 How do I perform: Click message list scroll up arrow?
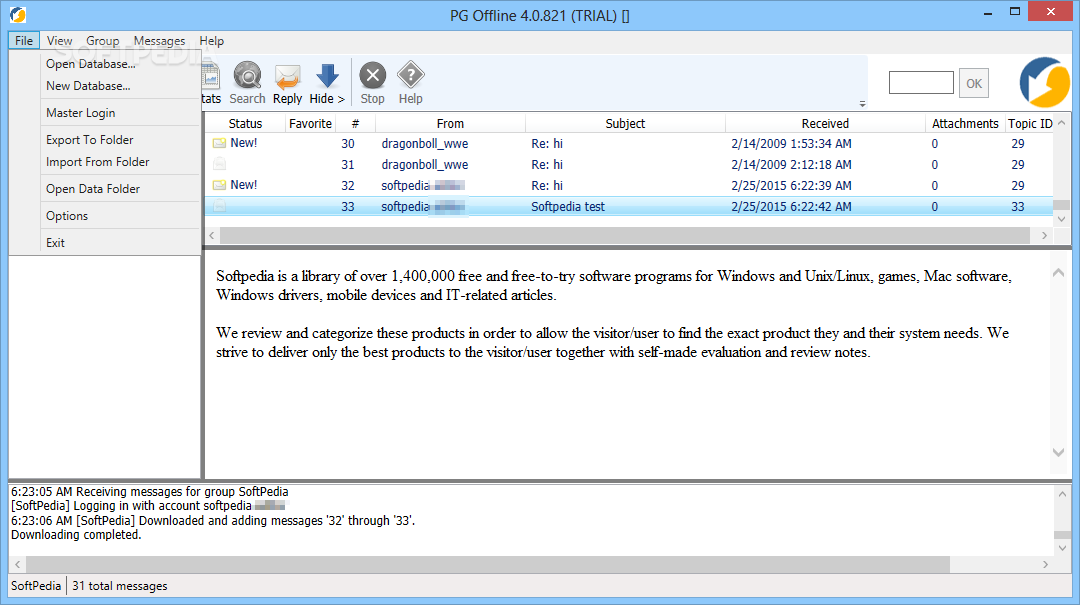[x=1061, y=123]
